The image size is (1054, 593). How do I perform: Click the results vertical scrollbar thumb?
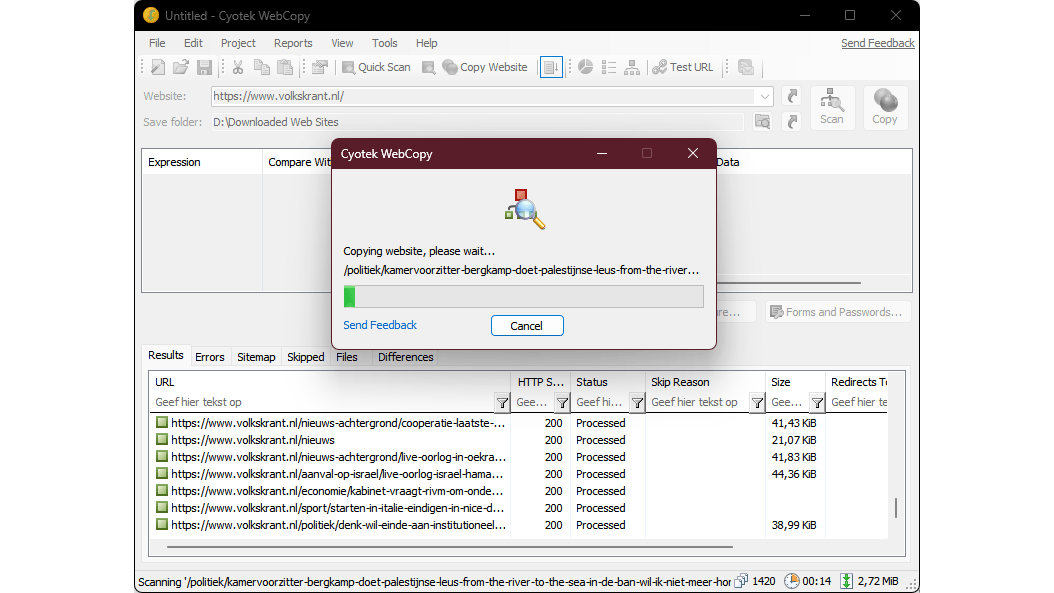pyautogui.click(x=896, y=508)
